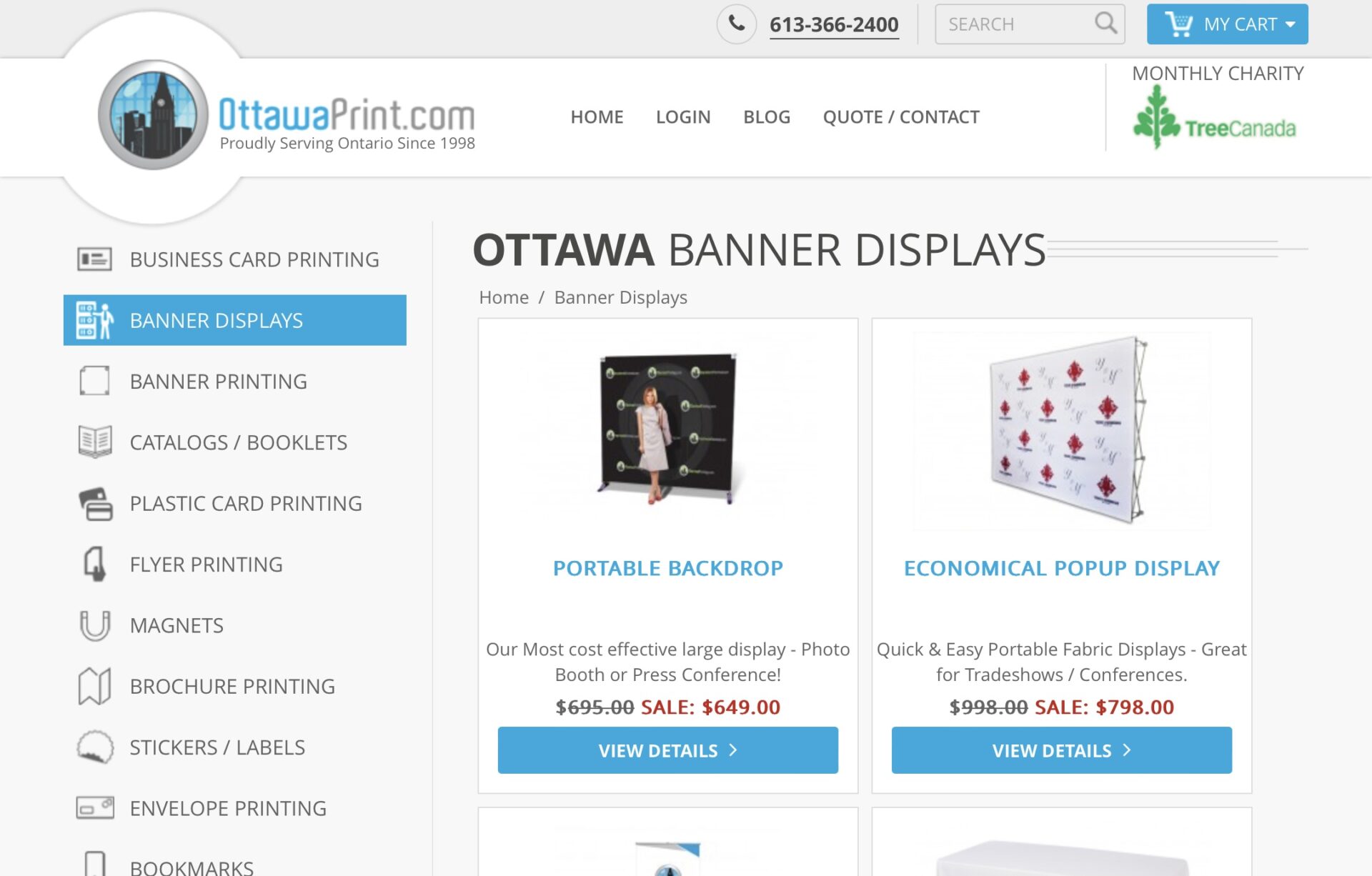Call the 613-366-2400 phone number link
1372x876 pixels.
pos(833,23)
